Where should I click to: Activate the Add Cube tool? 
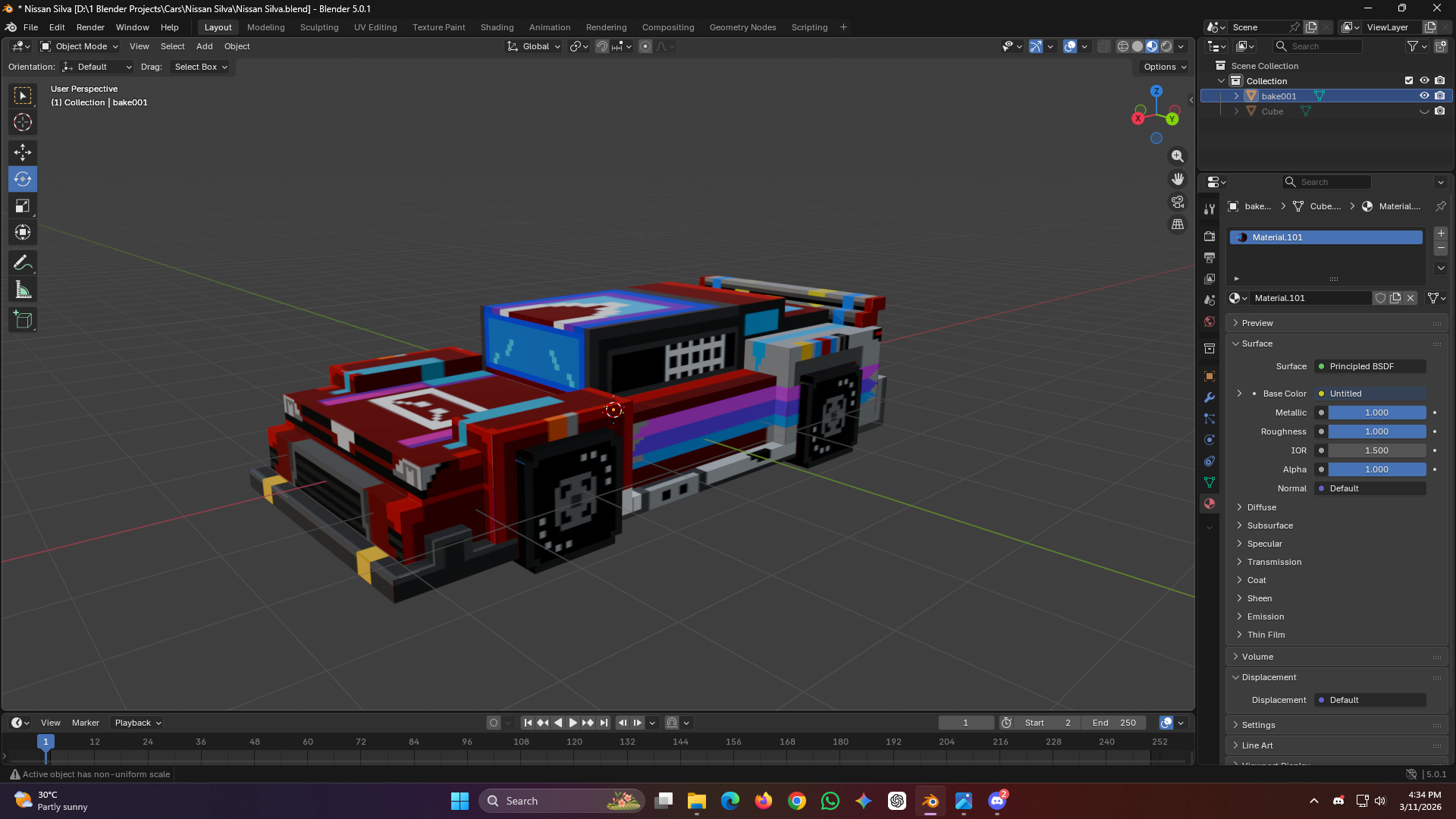pyautogui.click(x=23, y=320)
